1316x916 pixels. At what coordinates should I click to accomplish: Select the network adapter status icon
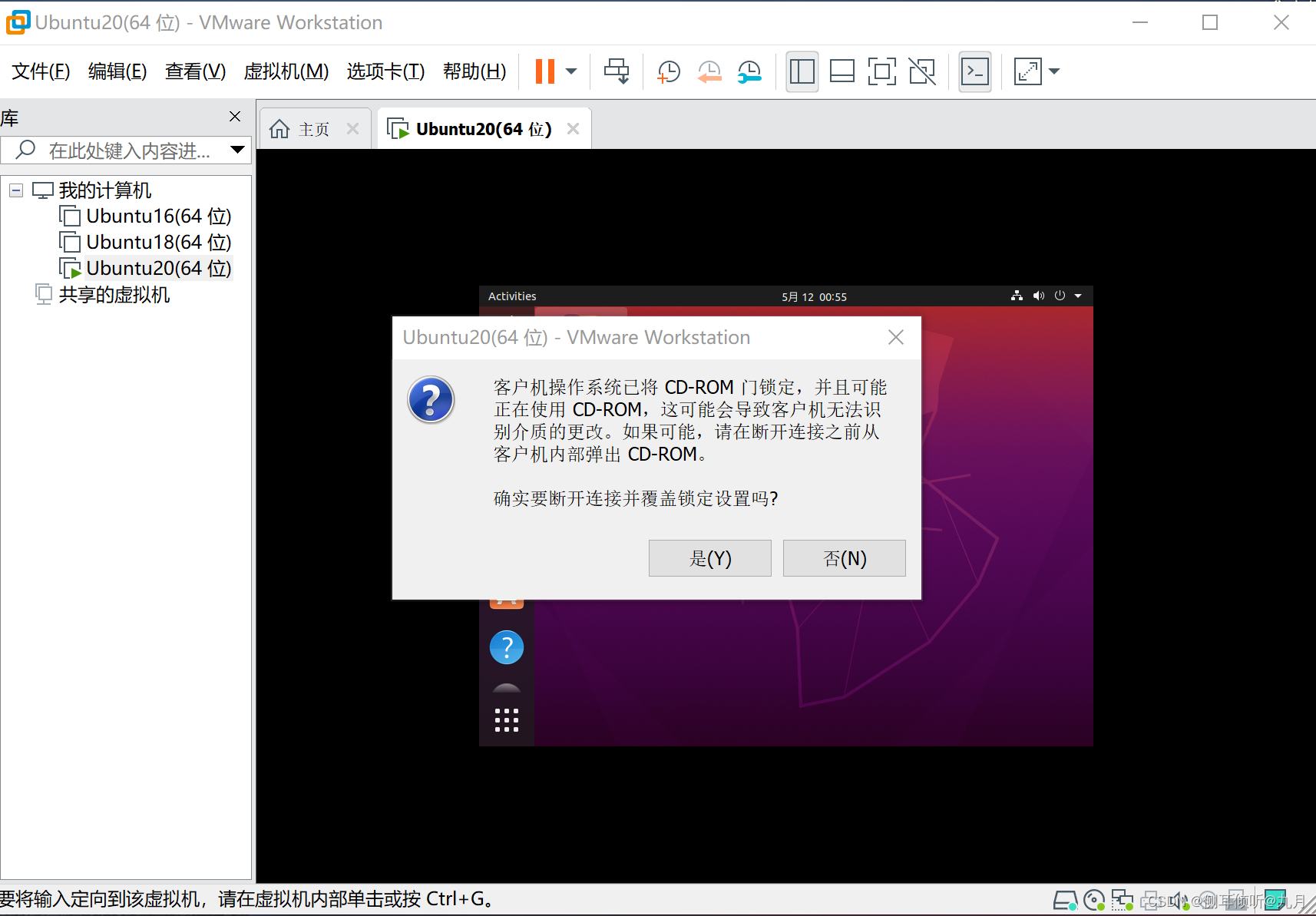tap(1123, 900)
